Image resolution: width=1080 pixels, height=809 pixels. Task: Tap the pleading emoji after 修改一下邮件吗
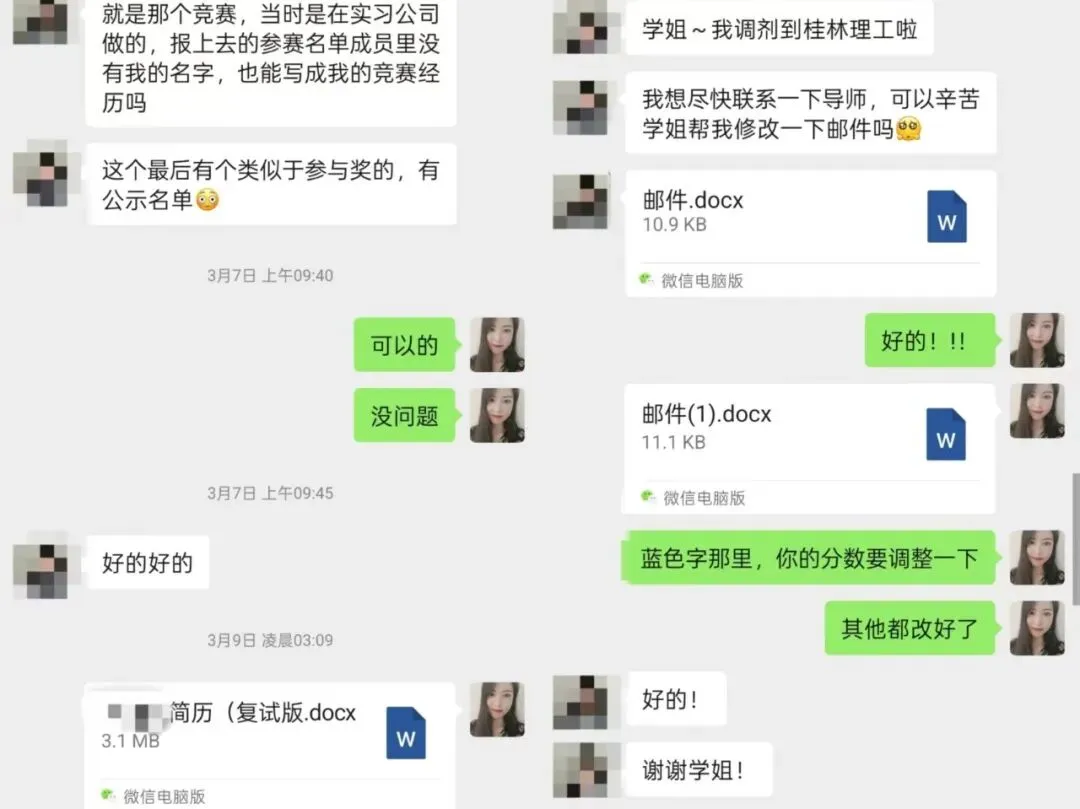click(x=909, y=129)
